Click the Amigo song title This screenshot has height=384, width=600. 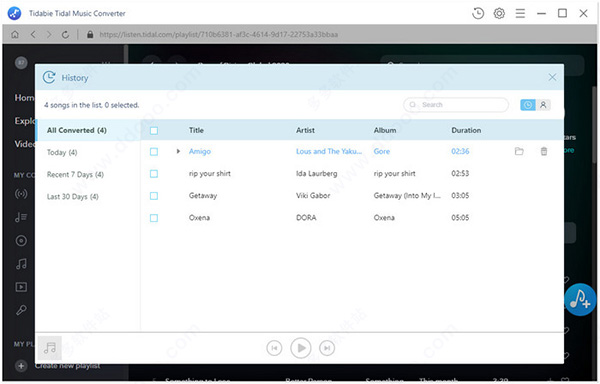click(200, 151)
